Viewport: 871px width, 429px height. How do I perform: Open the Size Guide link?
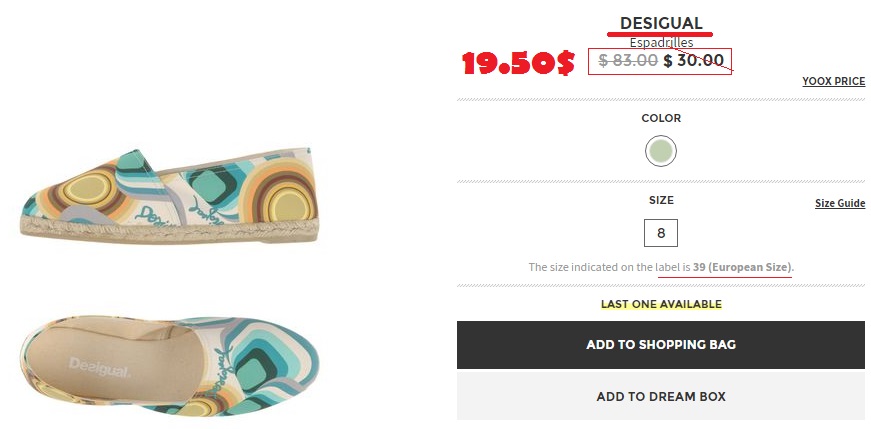[x=839, y=203]
